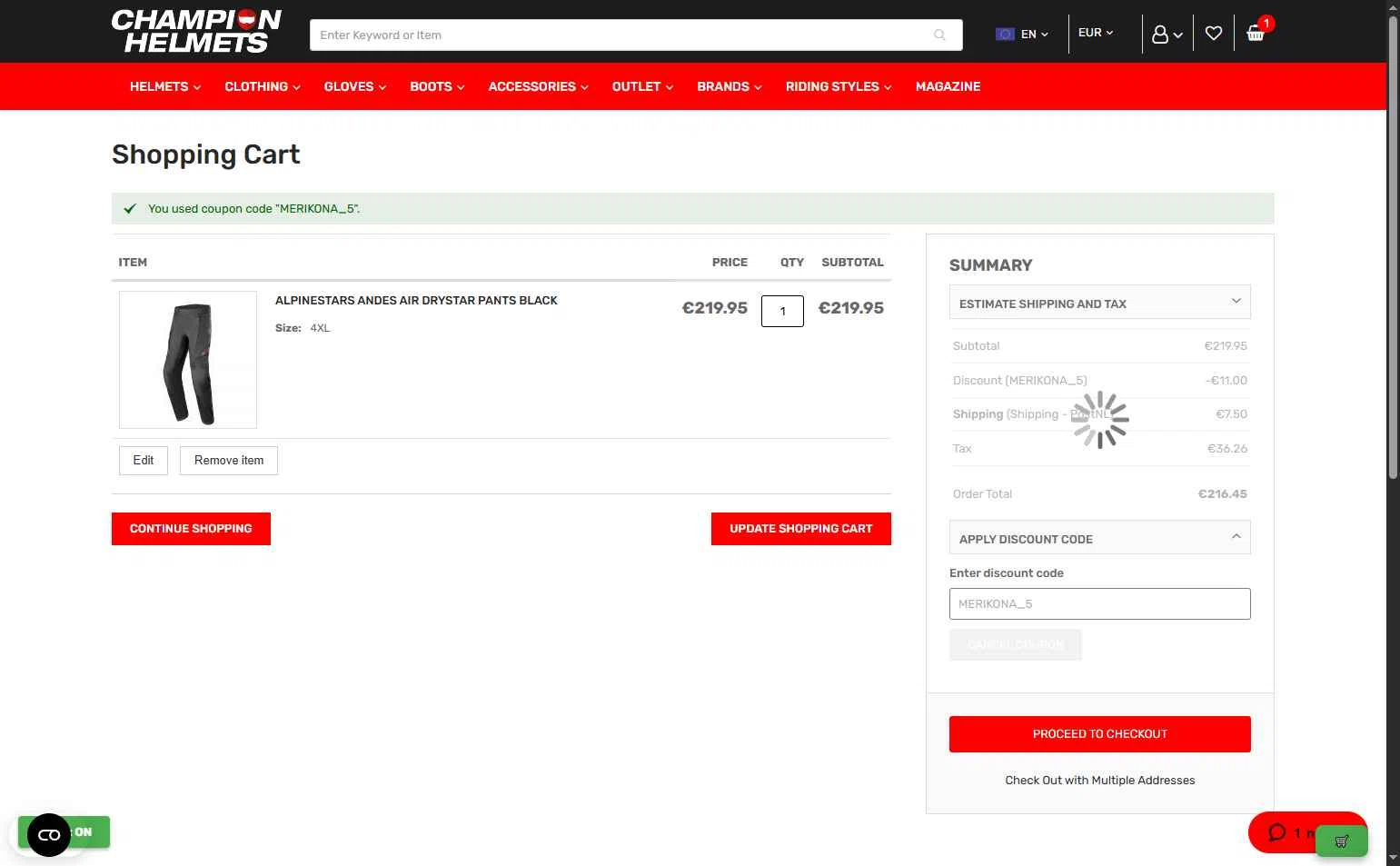Open the Boots menu
Image resolution: width=1400 pixels, height=866 pixels.
point(437,86)
